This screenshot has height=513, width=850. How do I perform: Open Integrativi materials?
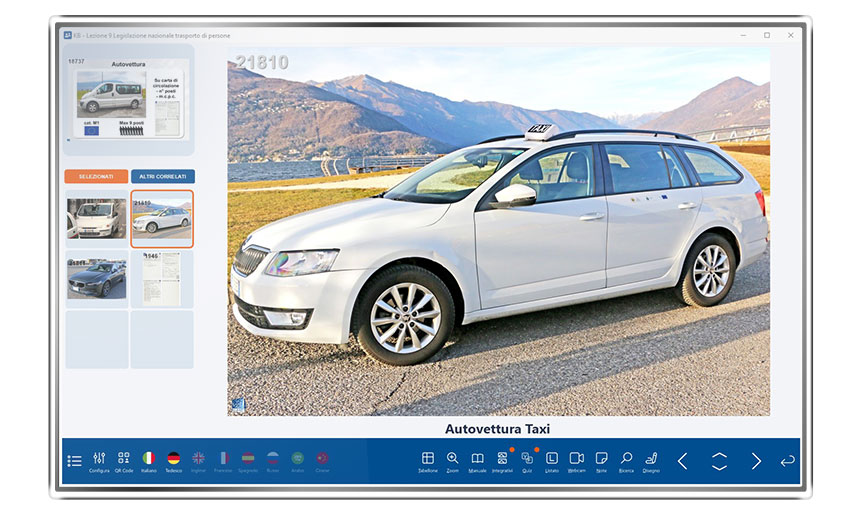[502, 460]
